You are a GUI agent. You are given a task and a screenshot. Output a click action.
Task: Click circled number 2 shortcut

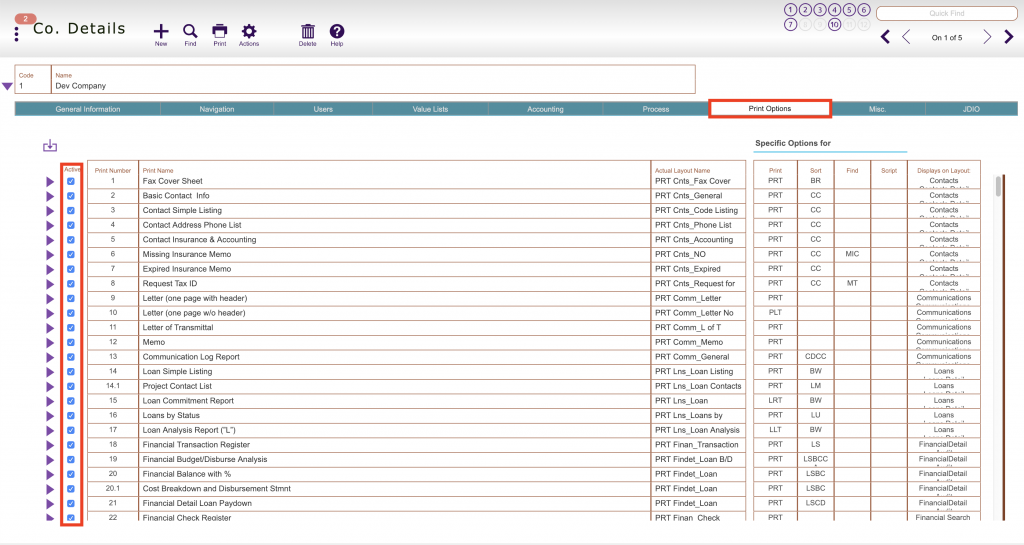[x=805, y=10]
